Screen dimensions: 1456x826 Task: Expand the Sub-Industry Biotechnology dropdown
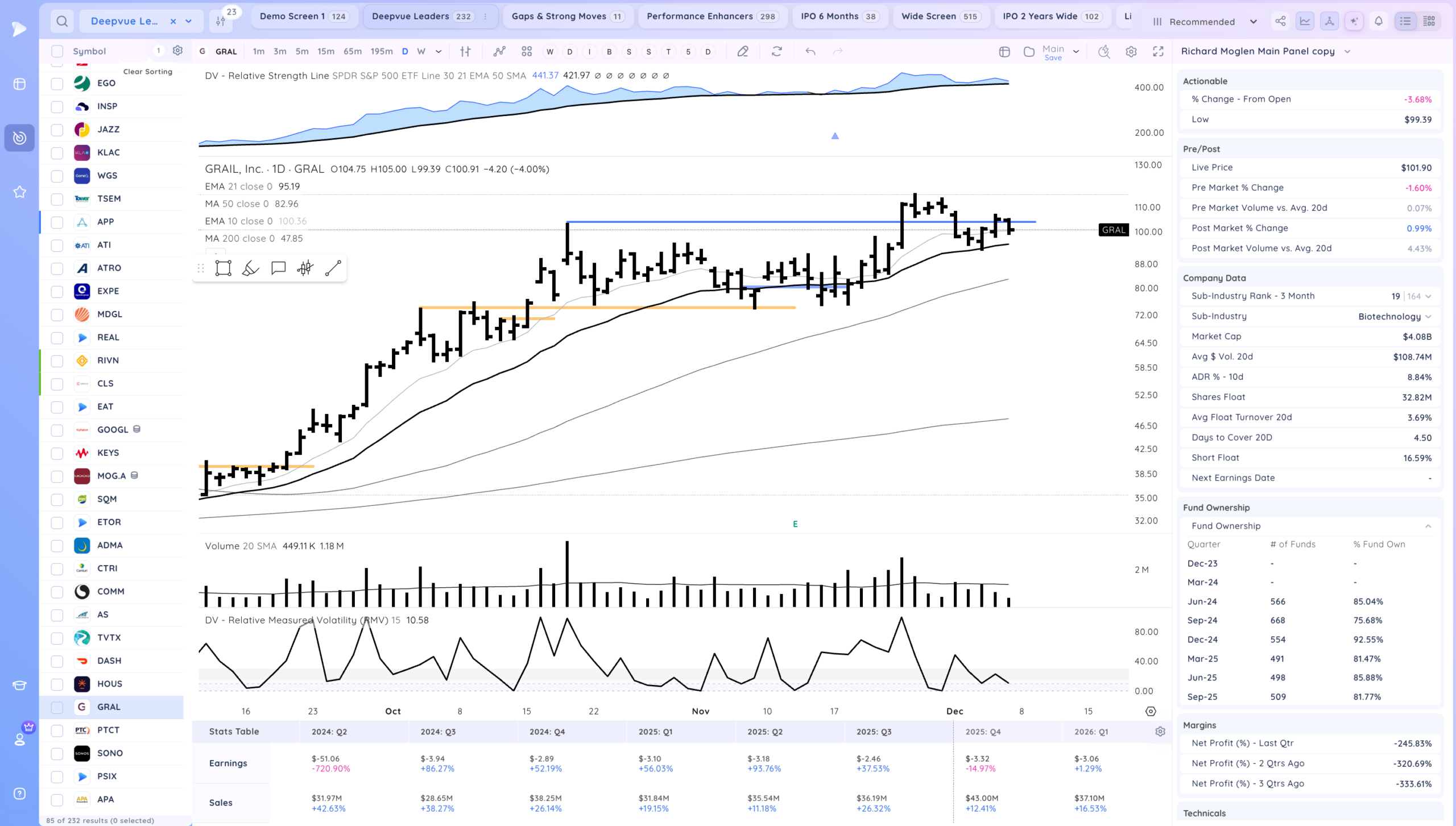[x=1428, y=317]
